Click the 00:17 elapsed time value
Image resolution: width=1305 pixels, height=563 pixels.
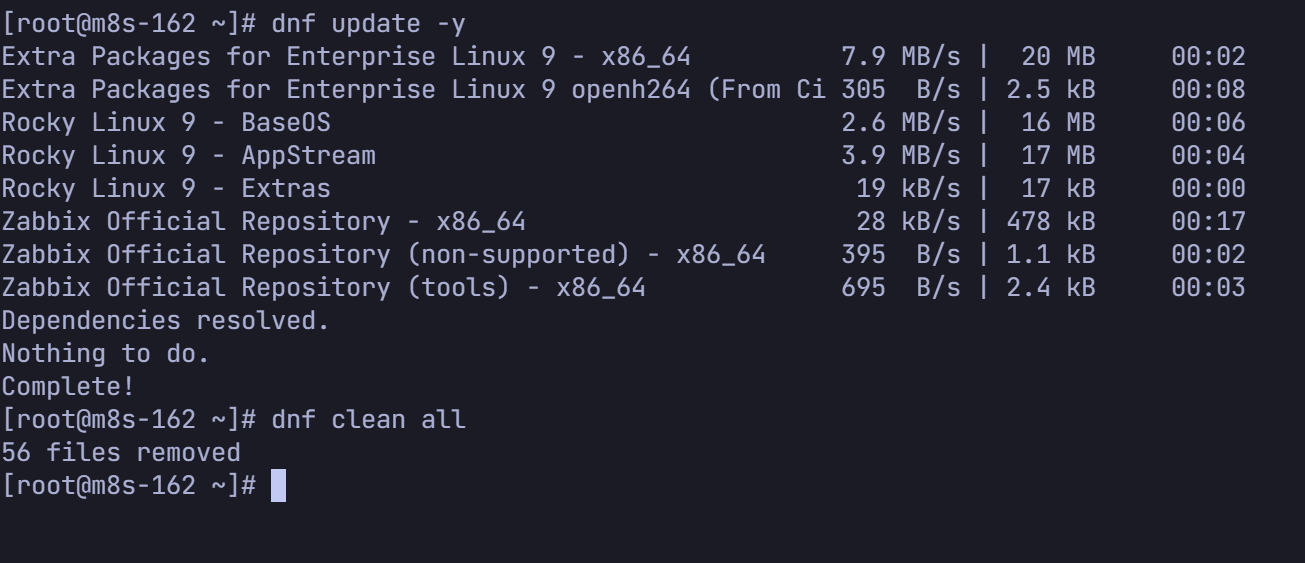pos(1208,222)
